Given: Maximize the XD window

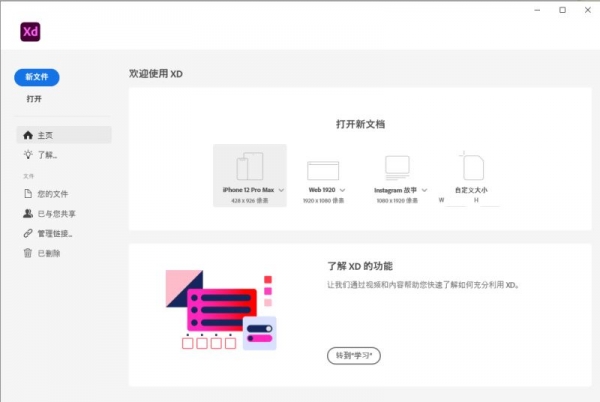Looking at the screenshot, I should pyautogui.click(x=562, y=10).
